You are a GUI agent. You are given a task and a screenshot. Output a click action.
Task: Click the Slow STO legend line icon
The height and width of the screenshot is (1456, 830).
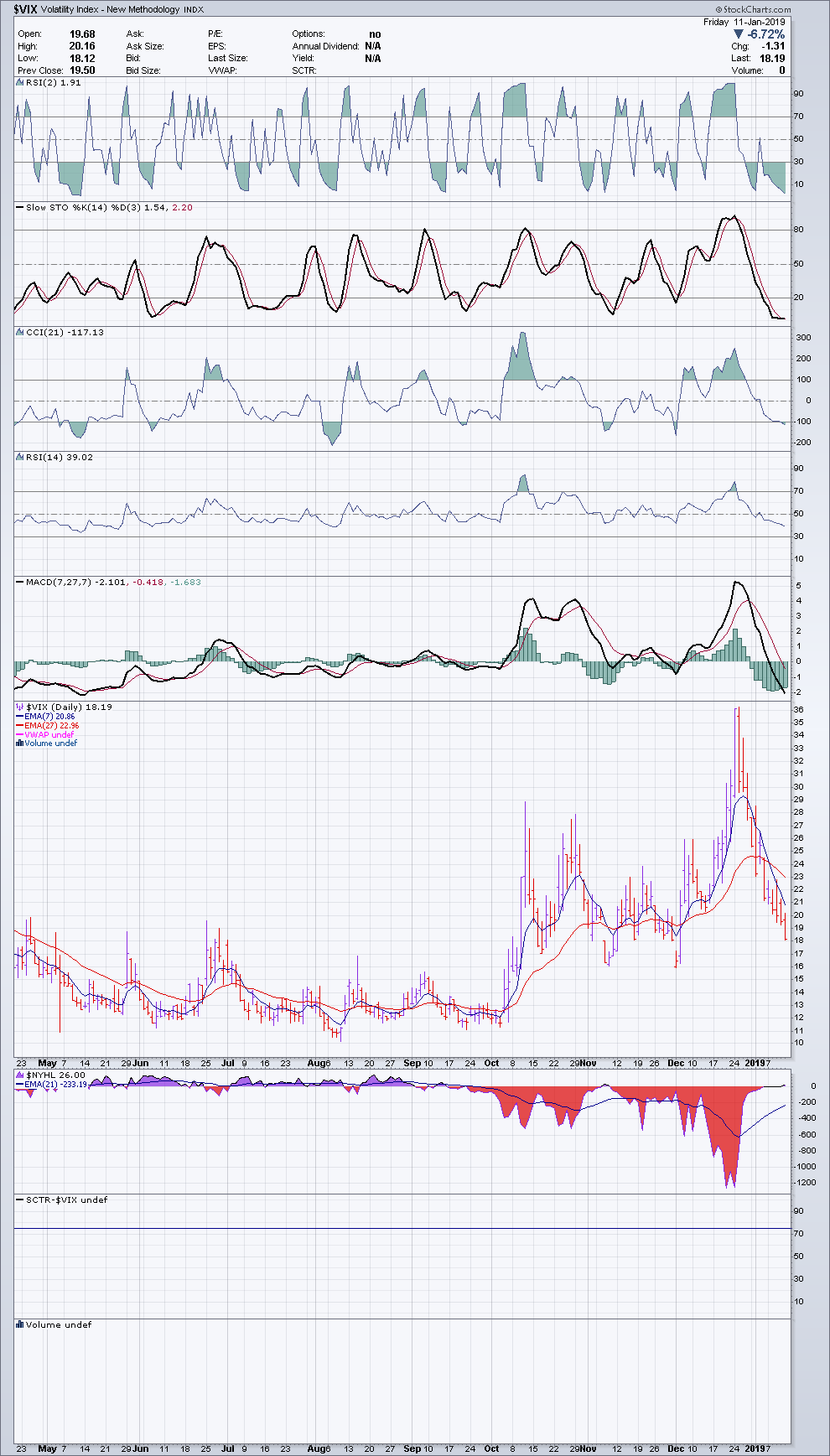(x=20, y=208)
